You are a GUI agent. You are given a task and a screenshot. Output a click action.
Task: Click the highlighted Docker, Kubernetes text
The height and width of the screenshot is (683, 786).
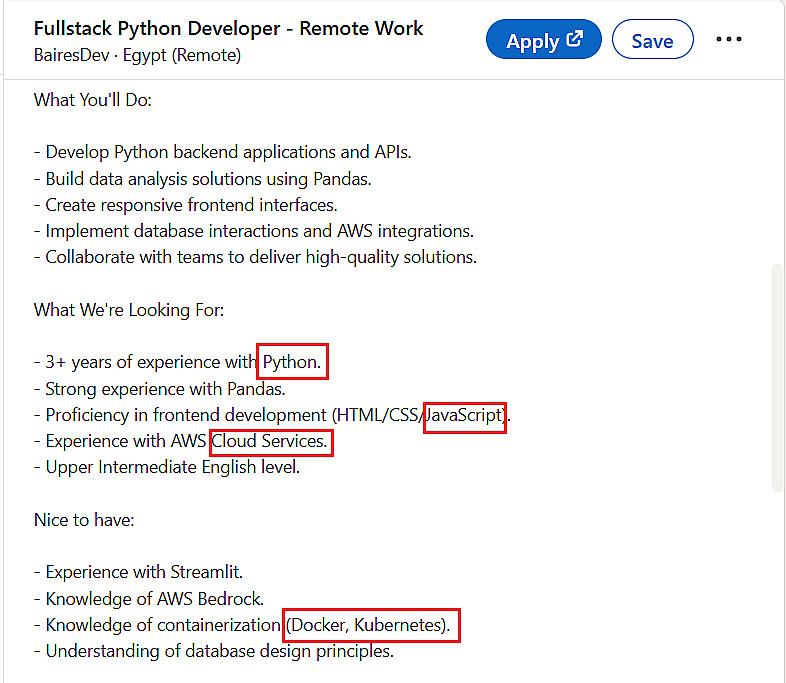(370, 625)
